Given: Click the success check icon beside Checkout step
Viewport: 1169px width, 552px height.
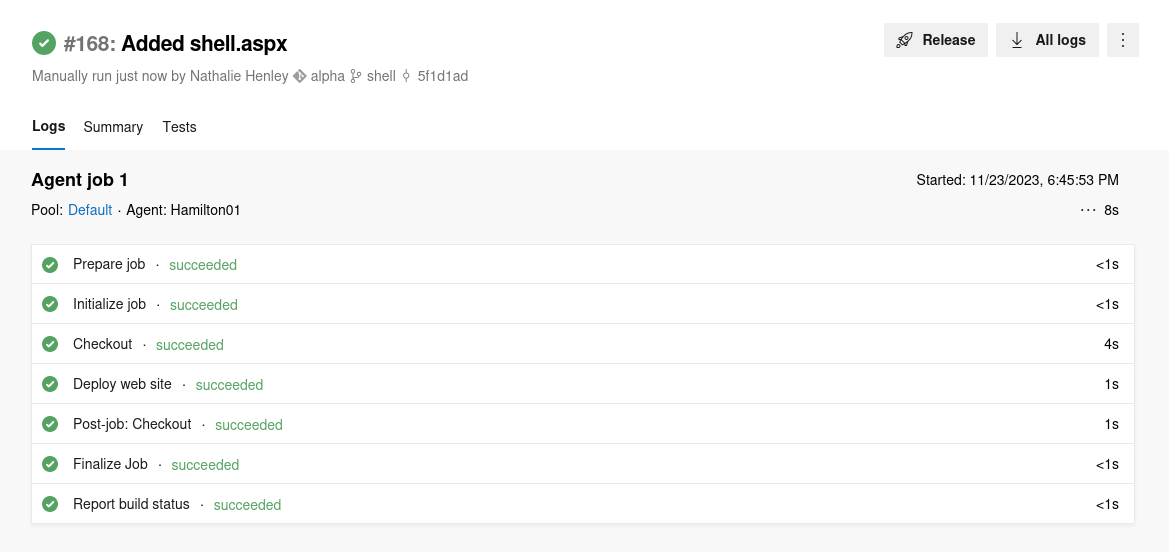Looking at the screenshot, I should (x=50, y=345).
